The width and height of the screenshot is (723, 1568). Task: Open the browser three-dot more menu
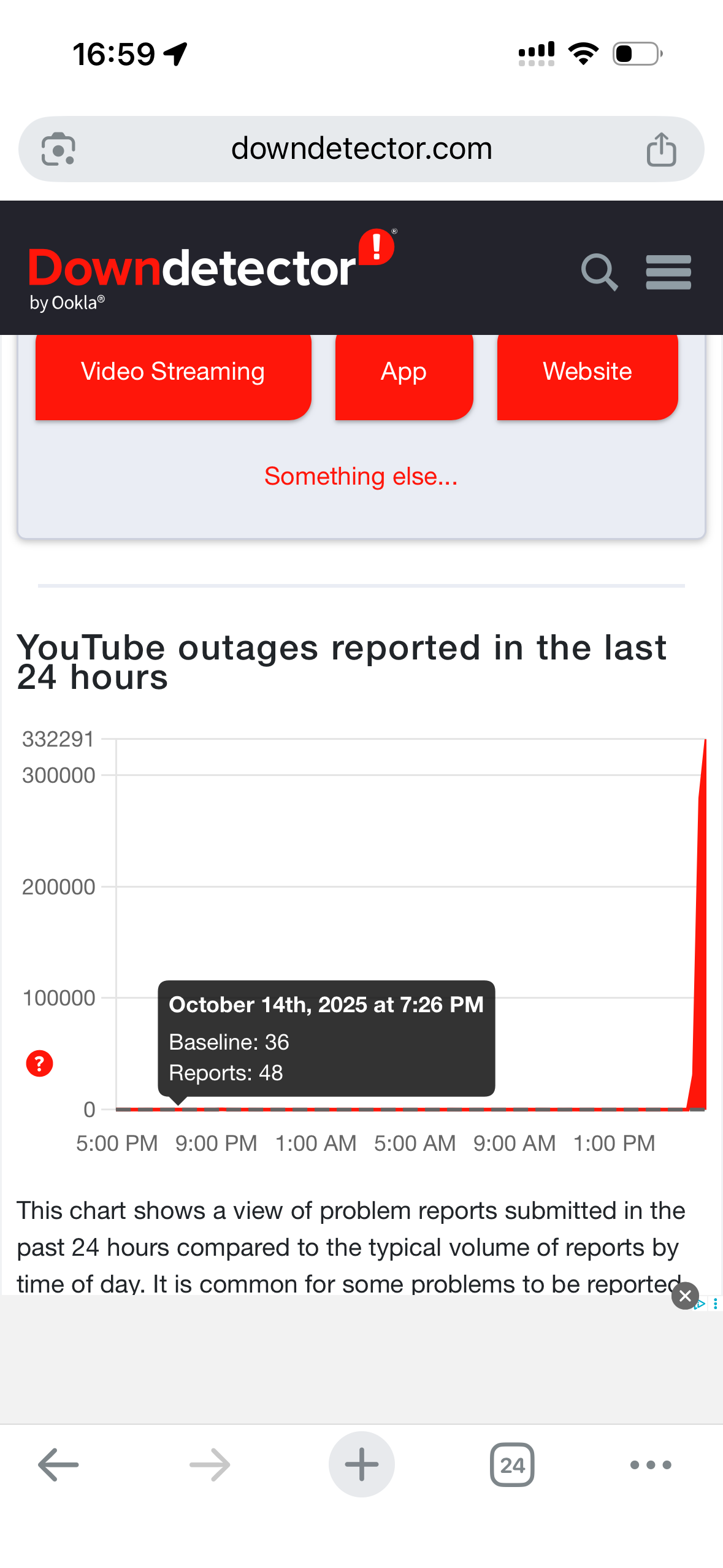click(651, 1464)
